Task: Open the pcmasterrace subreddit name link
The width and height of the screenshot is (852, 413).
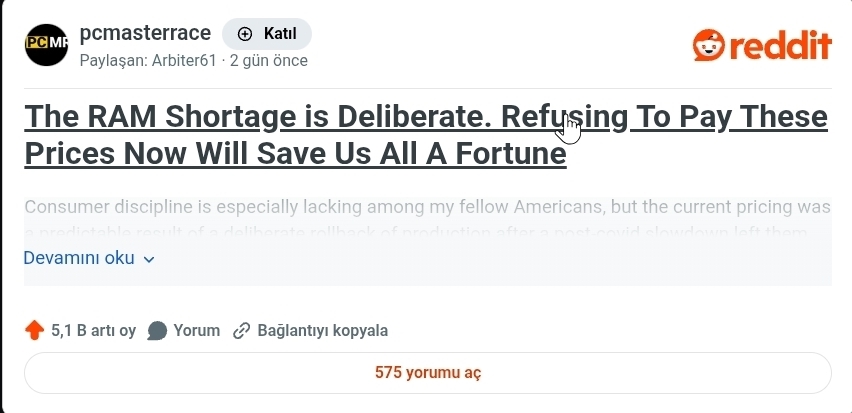Action: [x=144, y=33]
